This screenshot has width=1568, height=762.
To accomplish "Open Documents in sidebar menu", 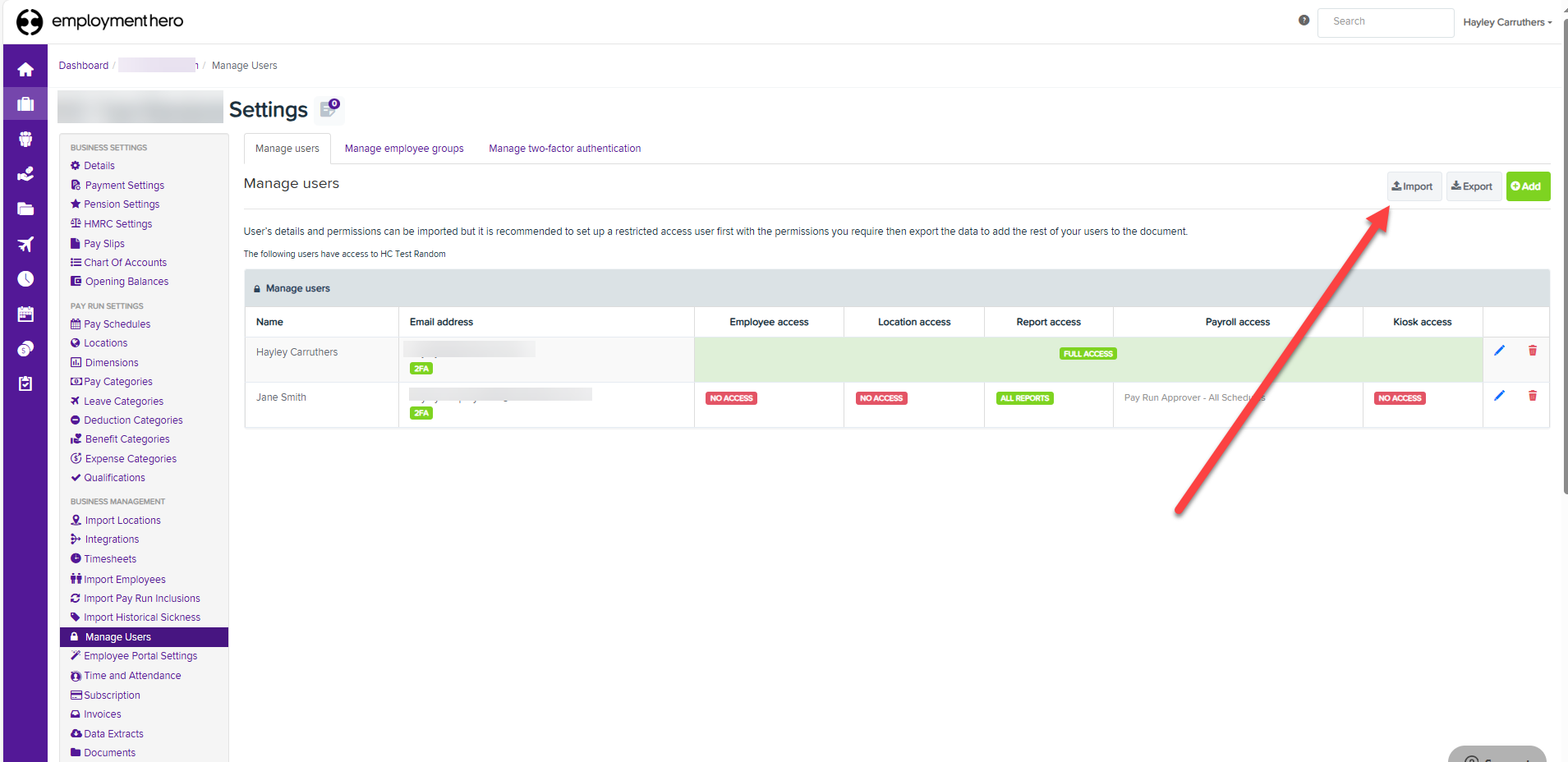I will pos(103,753).
